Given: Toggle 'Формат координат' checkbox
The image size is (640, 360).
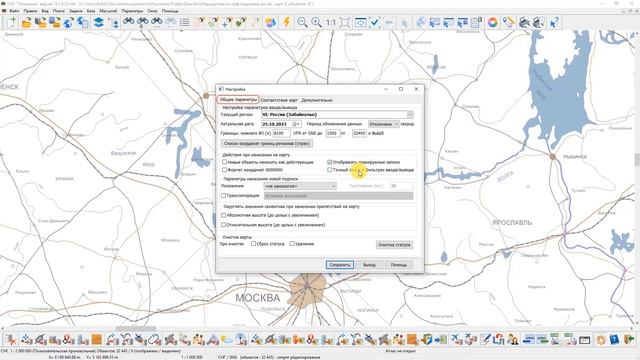Looking at the screenshot, I should (224, 169).
